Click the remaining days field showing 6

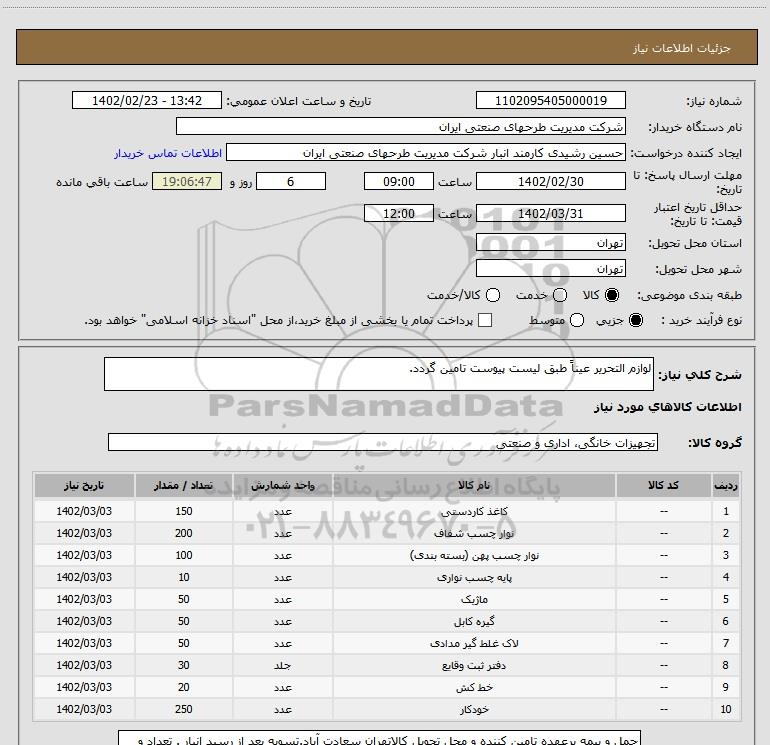point(291,181)
